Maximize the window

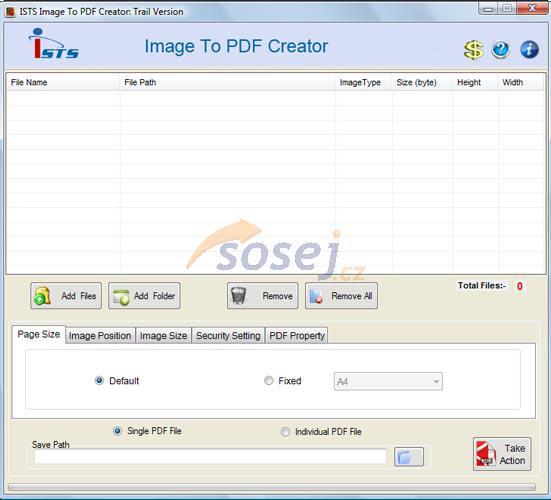507,8
